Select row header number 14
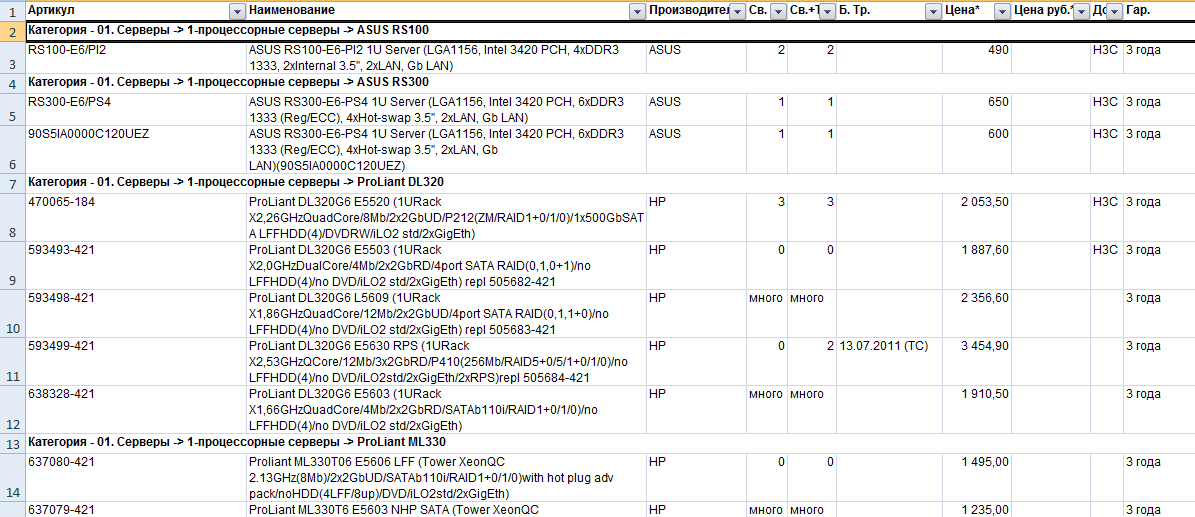 click(x=11, y=477)
